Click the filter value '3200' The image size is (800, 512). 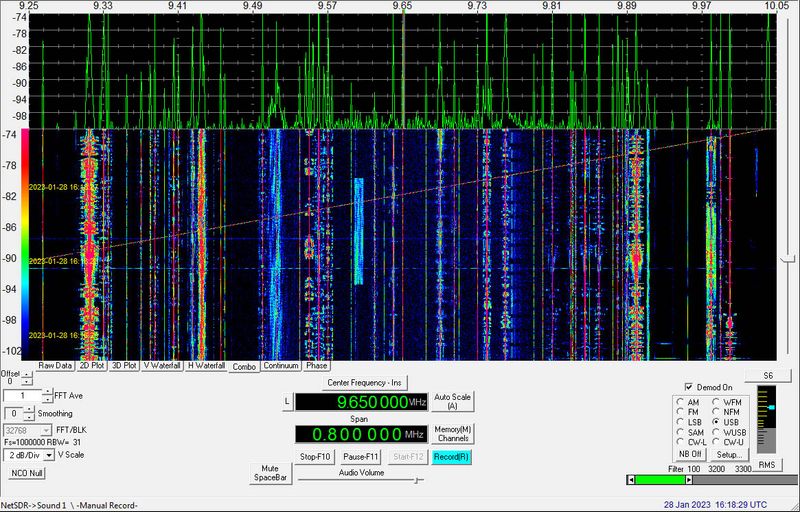click(x=716, y=469)
